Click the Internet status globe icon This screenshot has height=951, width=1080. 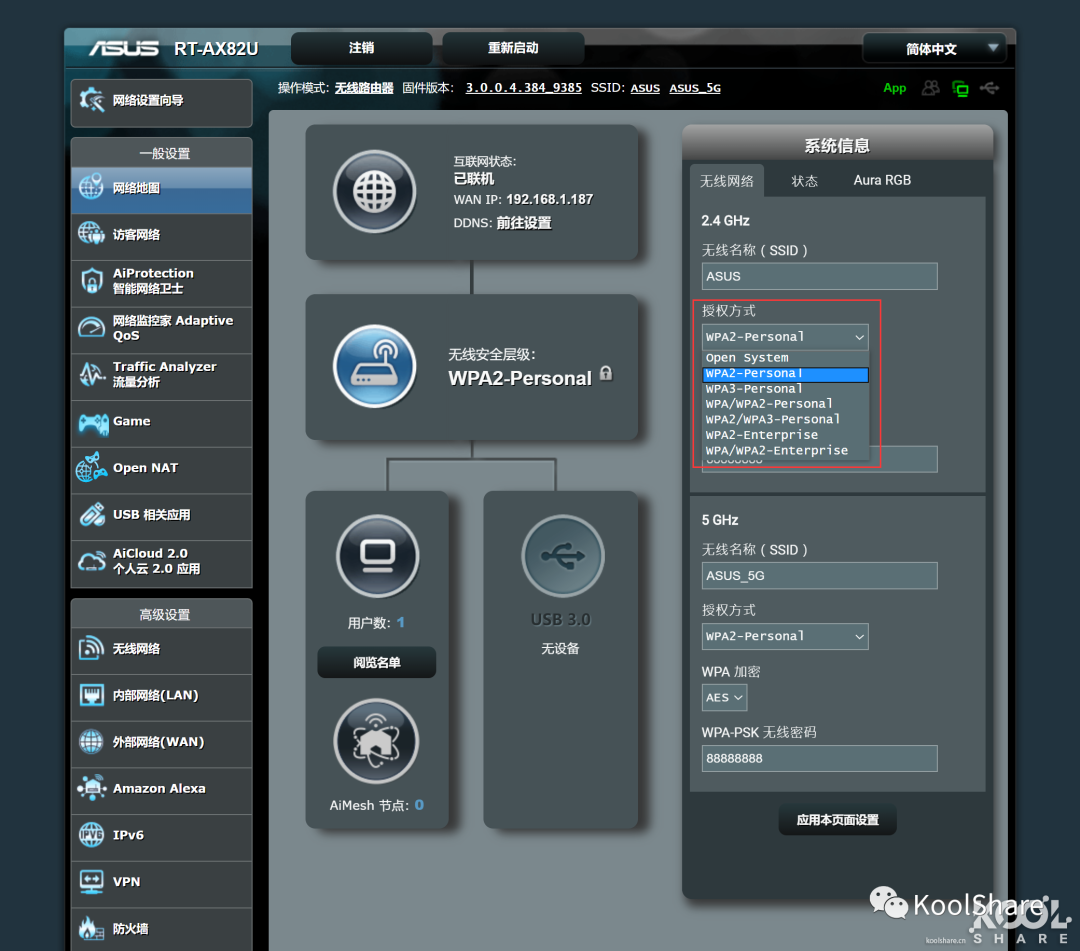pyautogui.click(x=375, y=192)
